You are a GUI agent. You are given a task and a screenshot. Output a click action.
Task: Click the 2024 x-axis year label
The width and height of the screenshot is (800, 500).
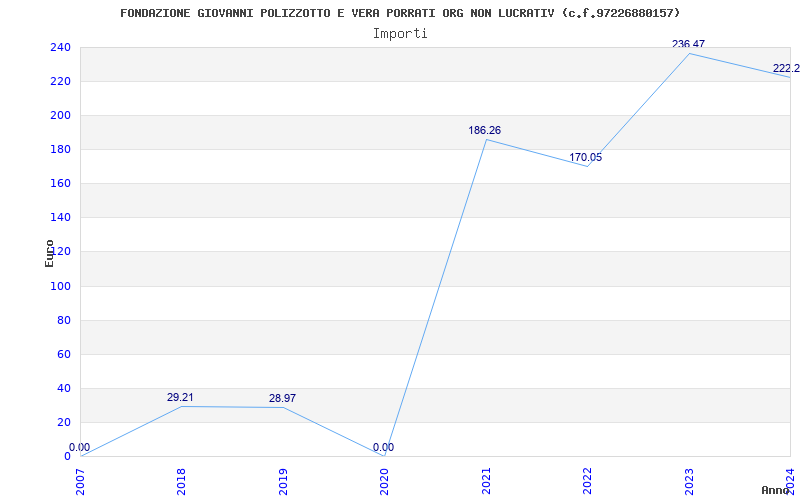coord(790,481)
